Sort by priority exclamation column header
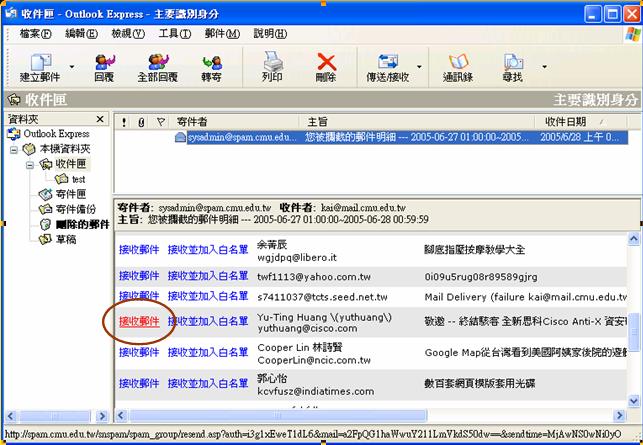The image size is (643, 445). point(124,122)
